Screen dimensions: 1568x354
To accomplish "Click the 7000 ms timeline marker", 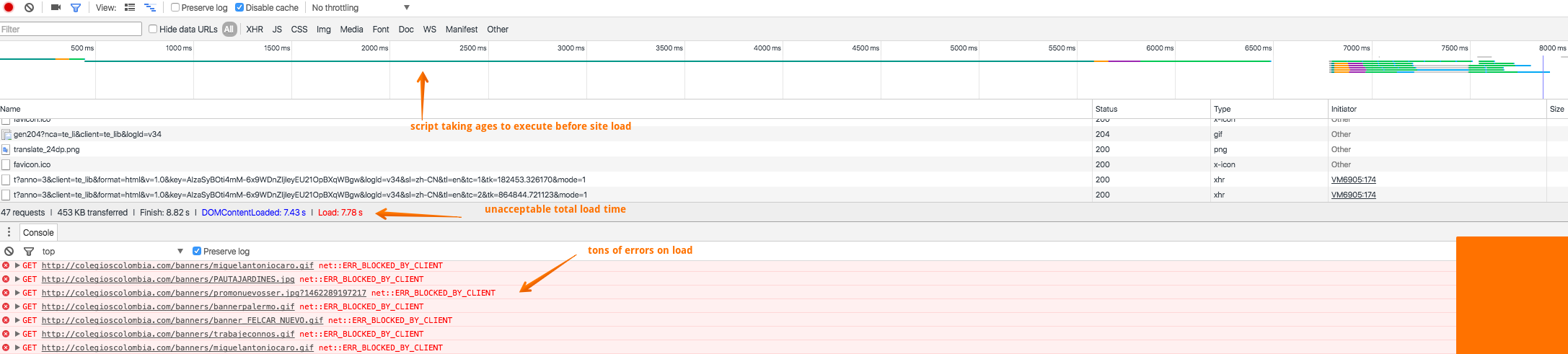I will (1356, 48).
